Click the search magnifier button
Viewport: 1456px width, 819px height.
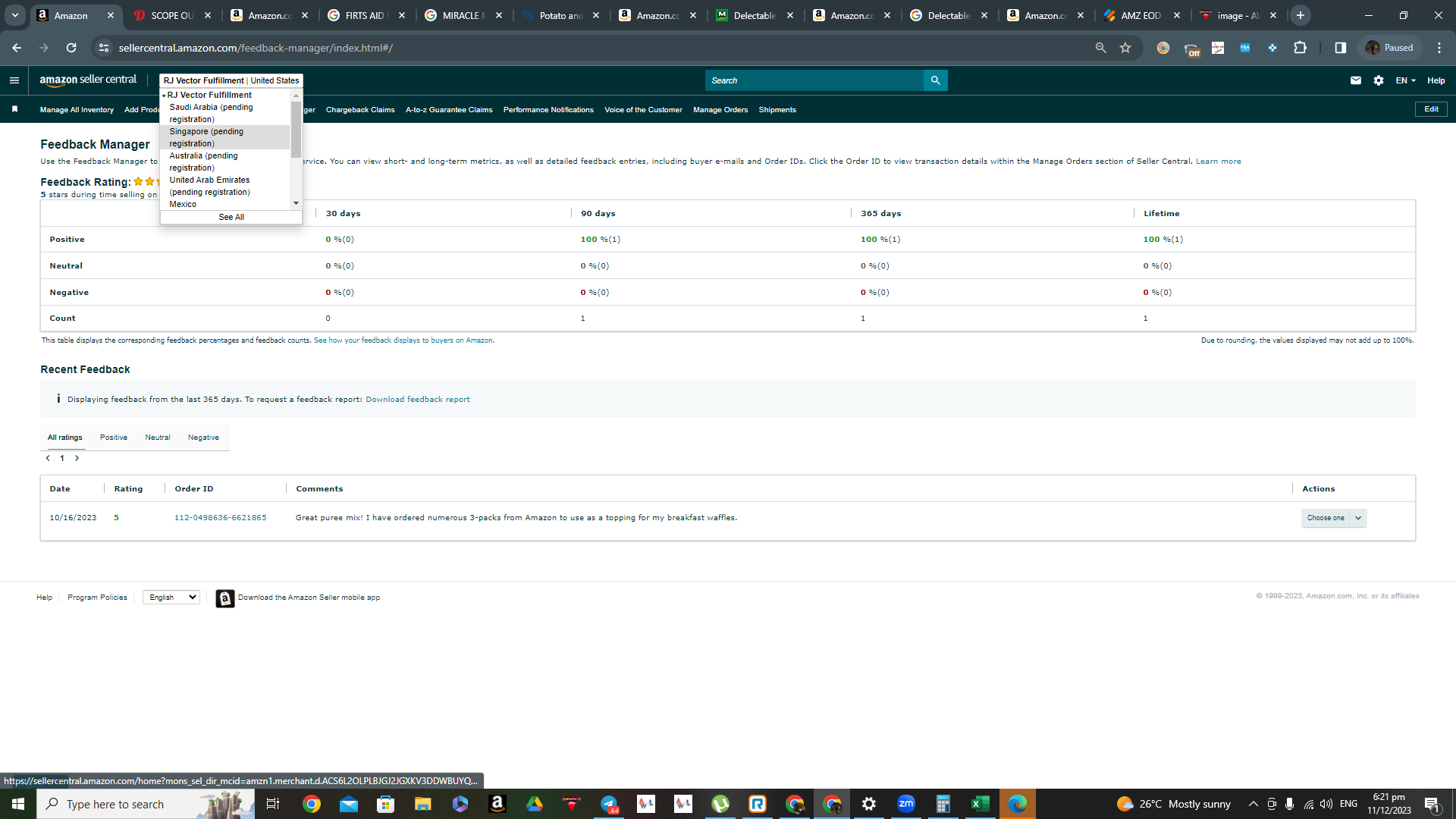click(x=935, y=80)
